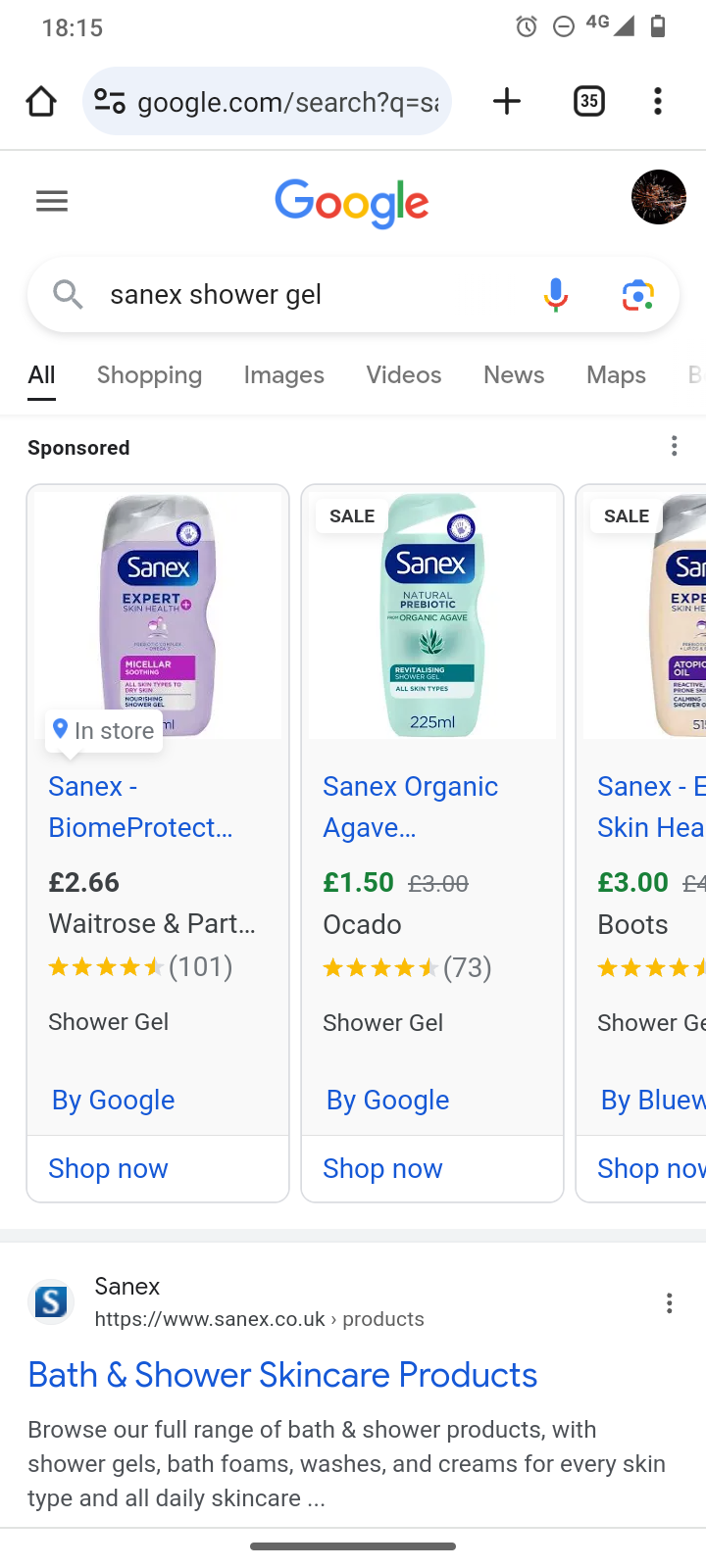This screenshot has height=1568, width=706.
Task: Switch to the Images tab
Action: pos(283,375)
